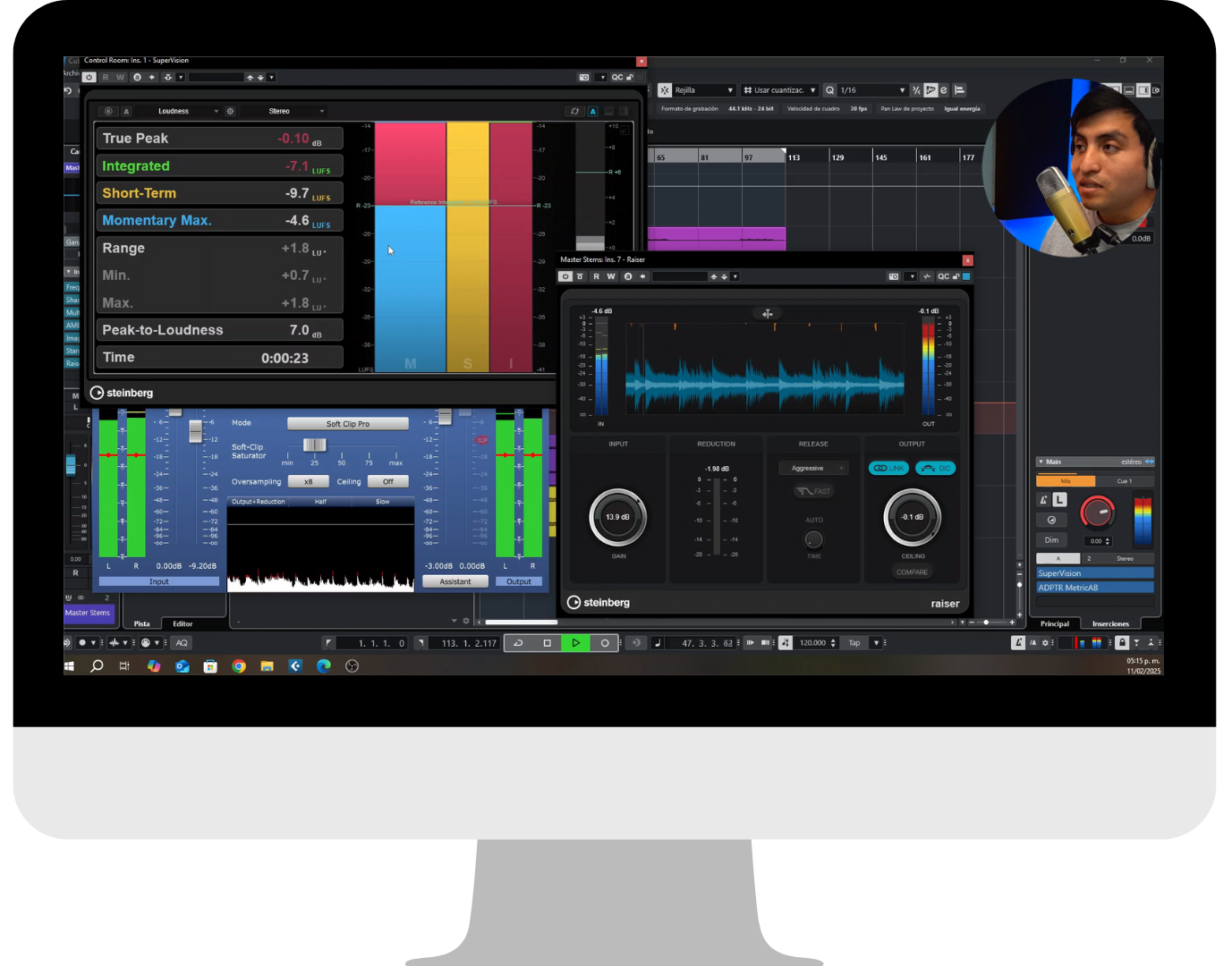This screenshot has height=966, width=1232.
Task: Toggle the FAST release button in Raiser
Action: pyautogui.click(x=813, y=491)
